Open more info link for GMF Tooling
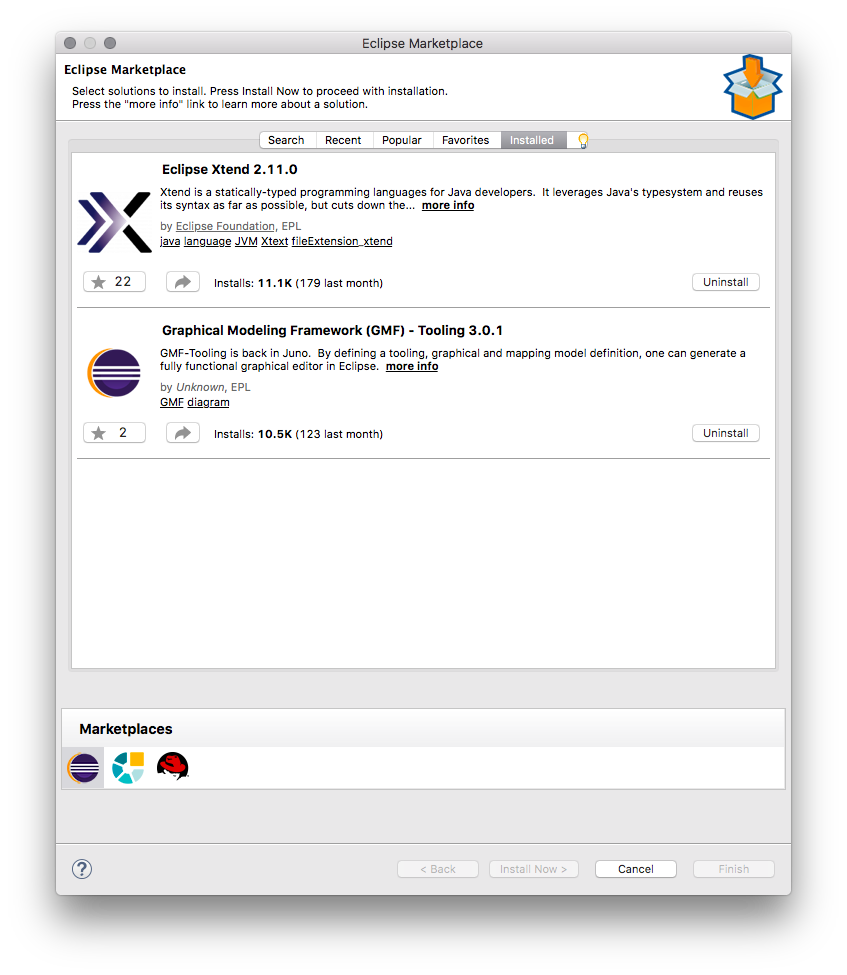 412,367
